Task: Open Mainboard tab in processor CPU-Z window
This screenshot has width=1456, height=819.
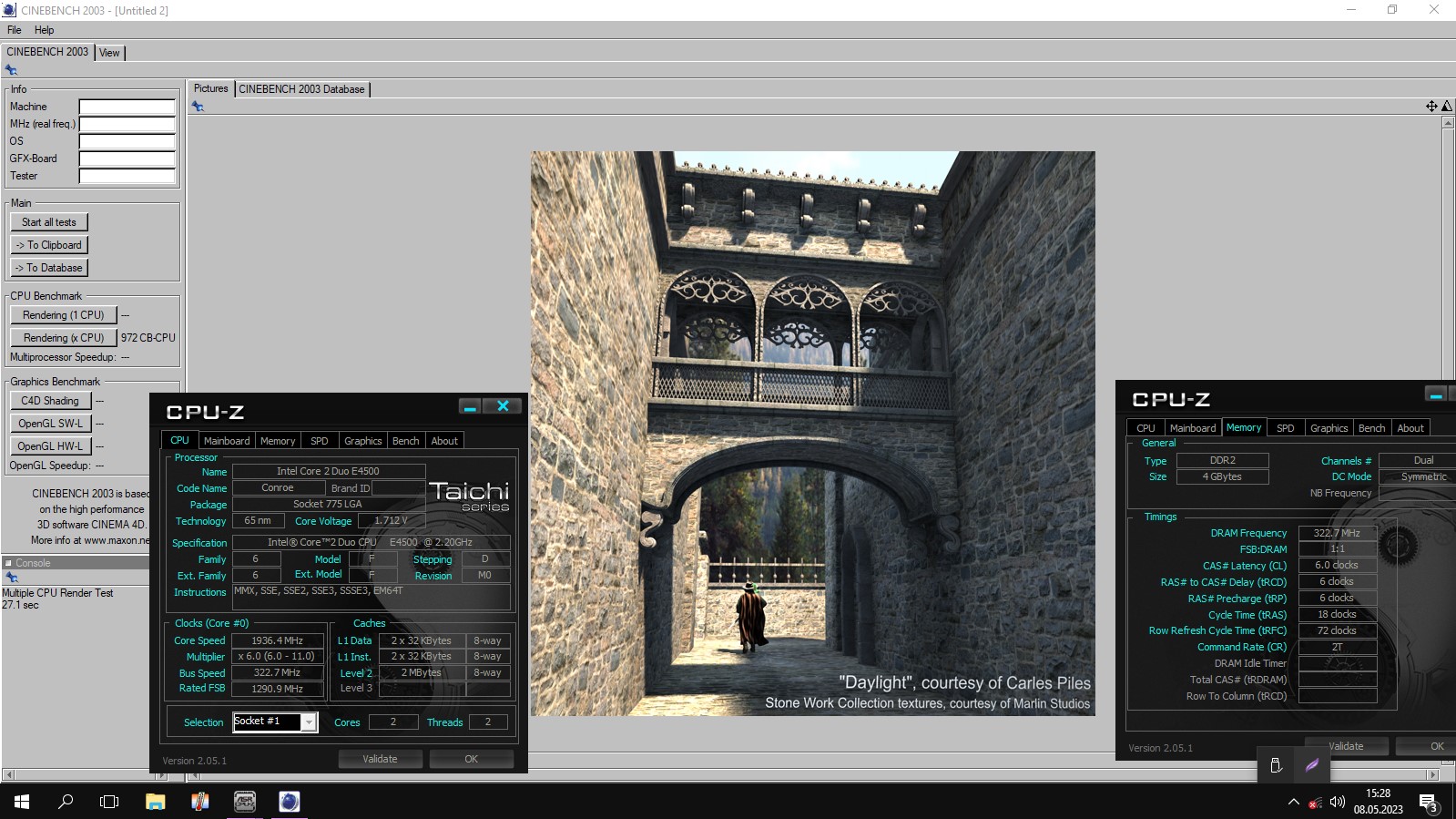Action: (227, 441)
